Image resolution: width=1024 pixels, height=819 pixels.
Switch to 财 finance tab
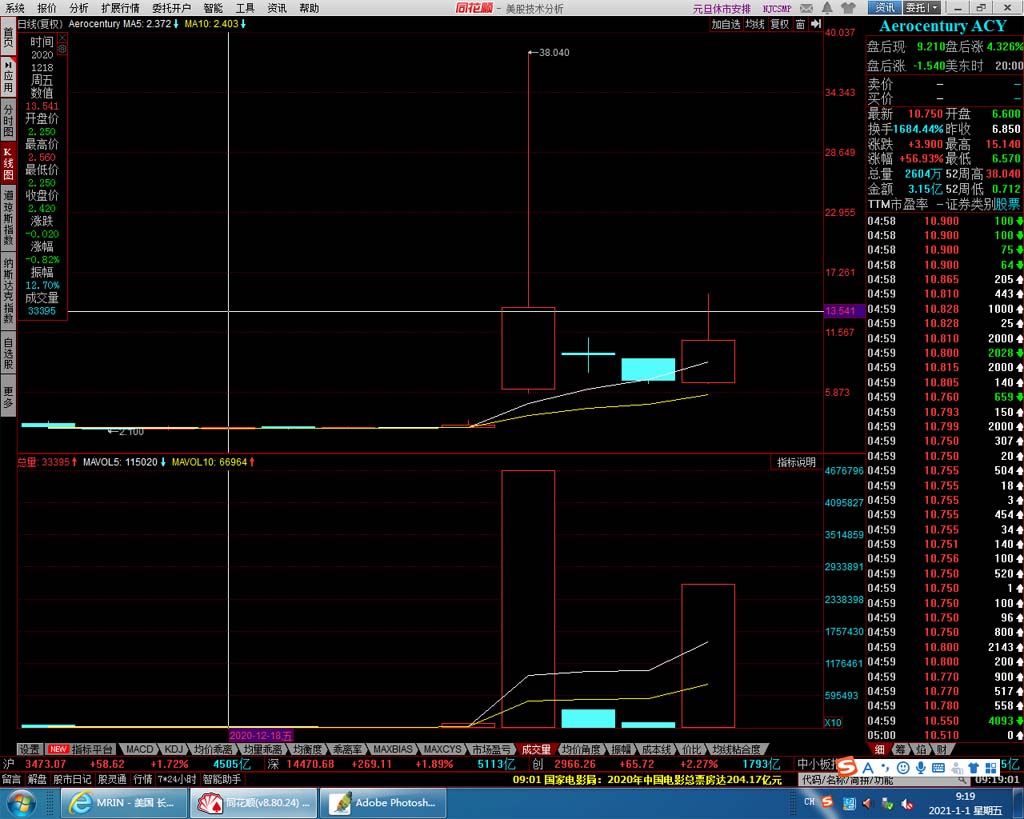point(942,749)
